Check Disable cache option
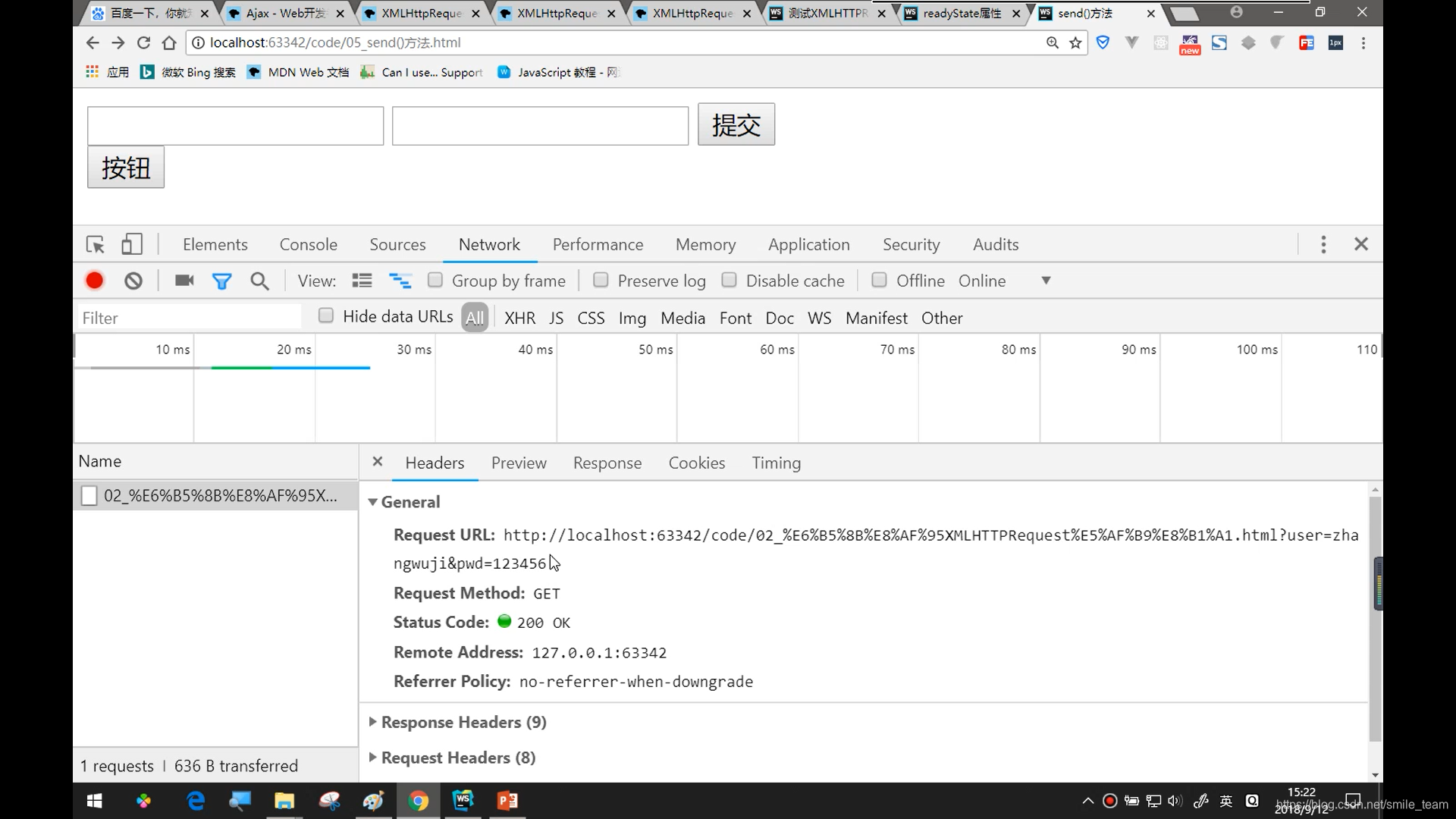The width and height of the screenshot is (1456, 819). pos(729,280)
